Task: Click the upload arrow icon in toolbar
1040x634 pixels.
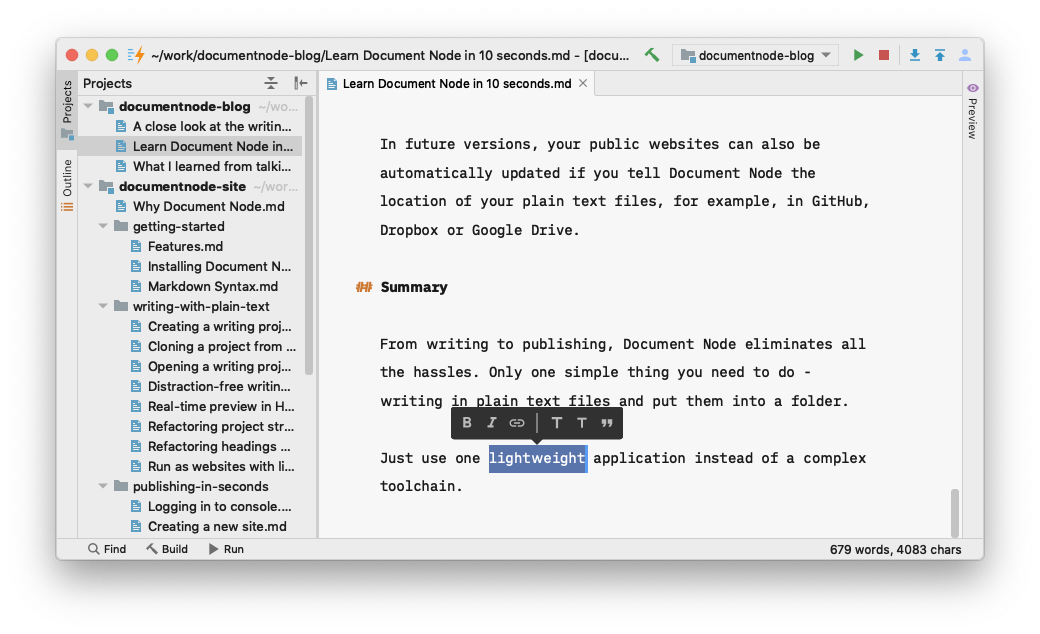Action: tap(940, 55)
